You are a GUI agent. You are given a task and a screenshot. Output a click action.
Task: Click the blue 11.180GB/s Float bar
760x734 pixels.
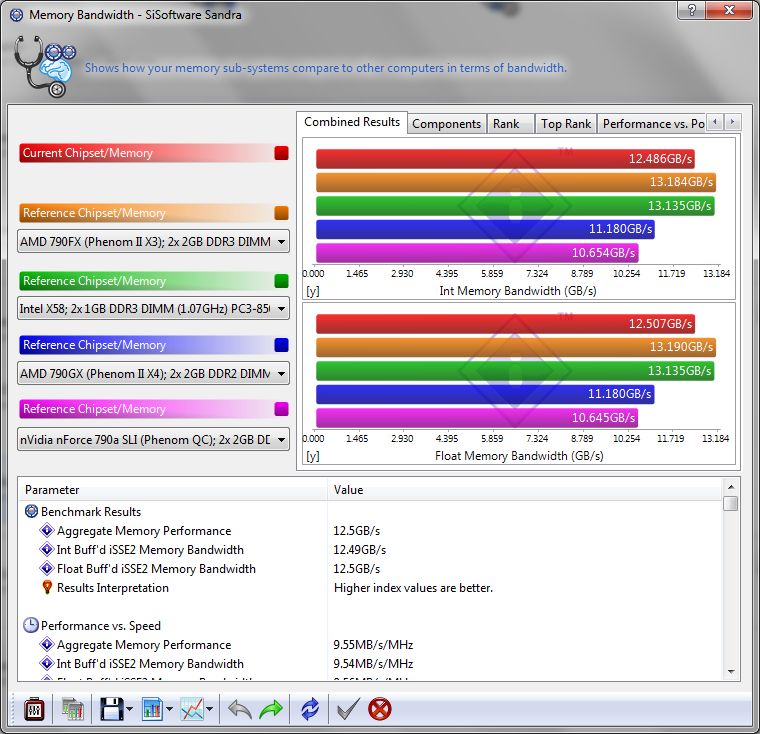pos(485,394)
